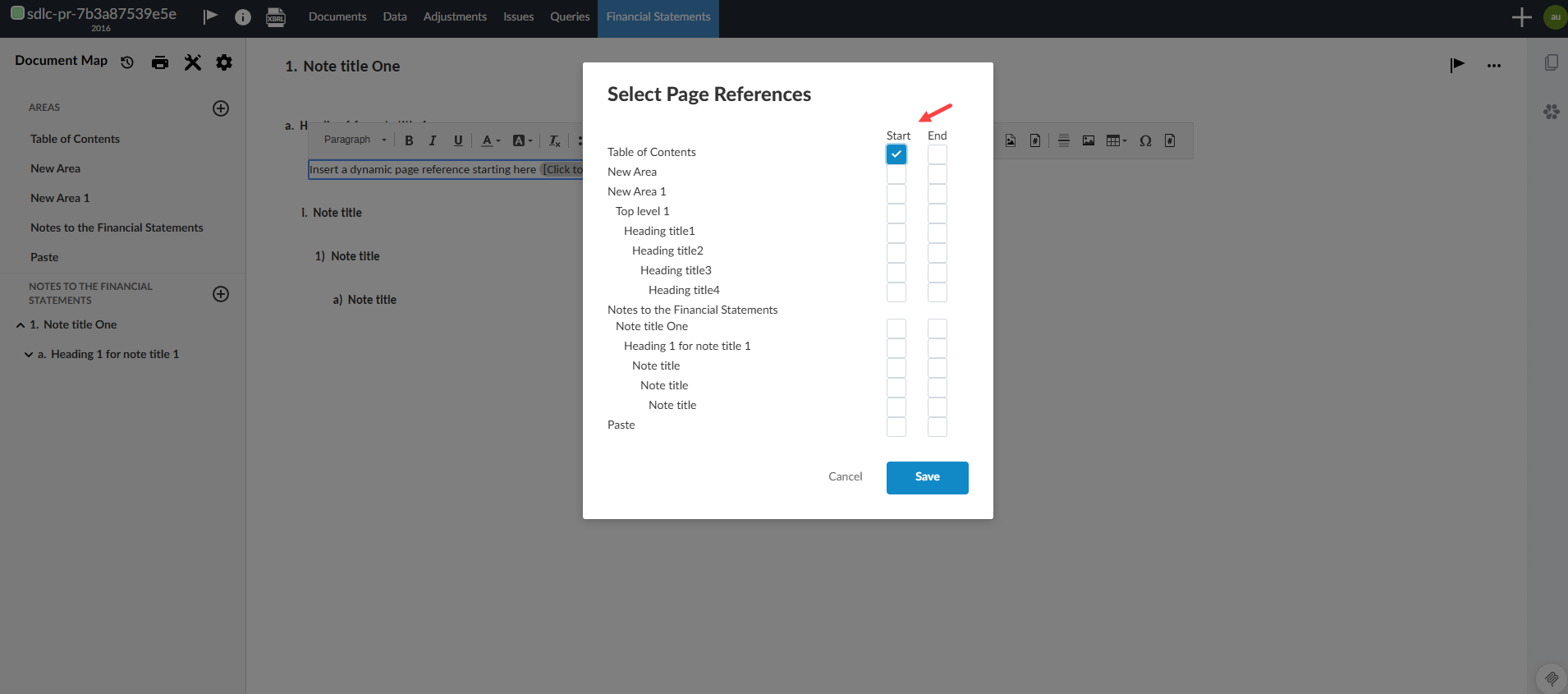Check End for Heading 1 for note title 1
This screenshot has width=1568, height=694.
[x=938, y=348]
